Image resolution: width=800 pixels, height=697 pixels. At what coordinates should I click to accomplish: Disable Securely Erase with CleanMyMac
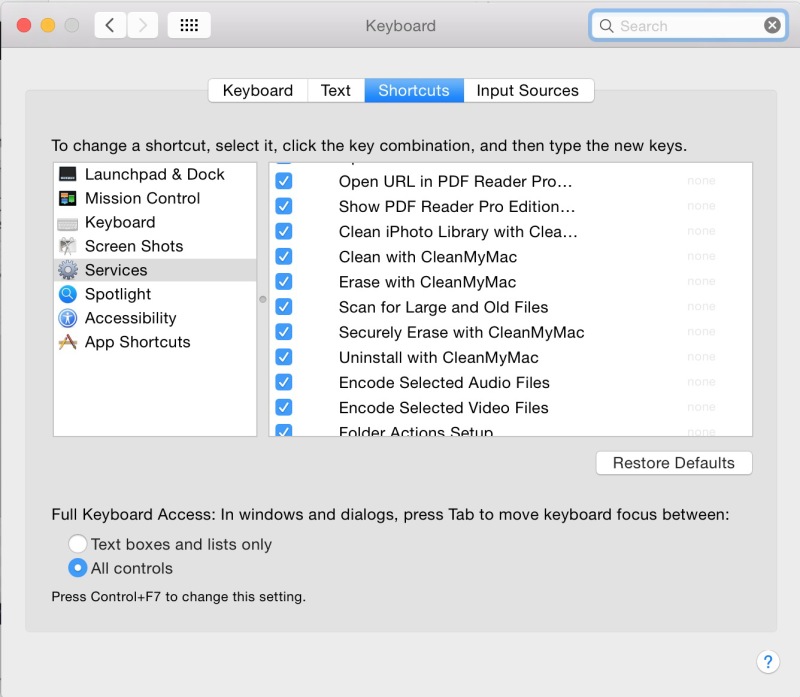coord(284,332)
